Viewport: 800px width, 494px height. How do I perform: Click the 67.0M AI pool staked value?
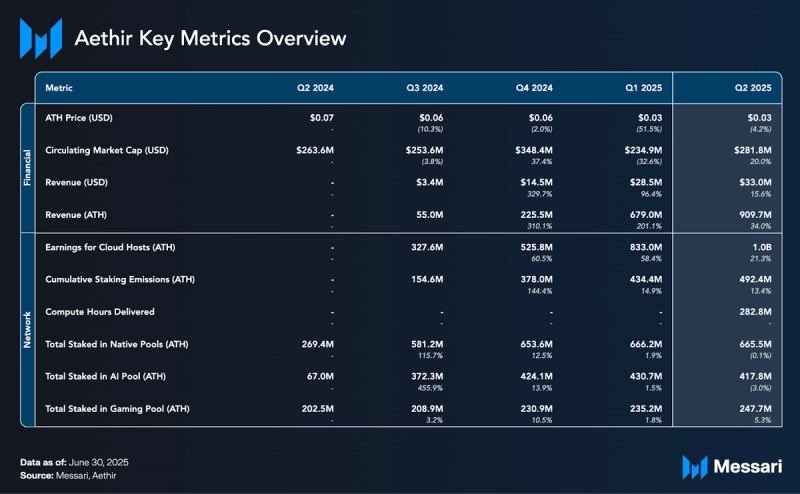pos(320,376)
